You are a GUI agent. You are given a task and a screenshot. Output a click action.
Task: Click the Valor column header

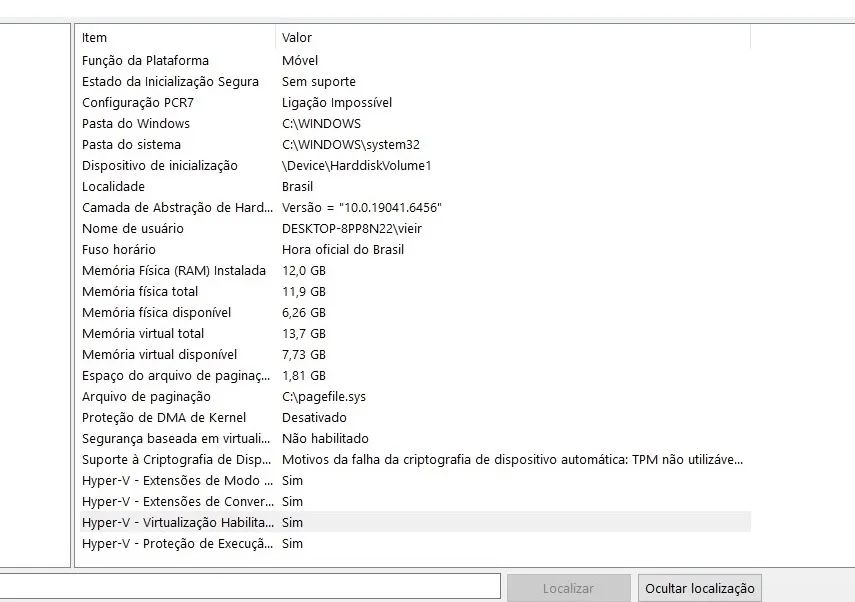[x=513, y=38]
